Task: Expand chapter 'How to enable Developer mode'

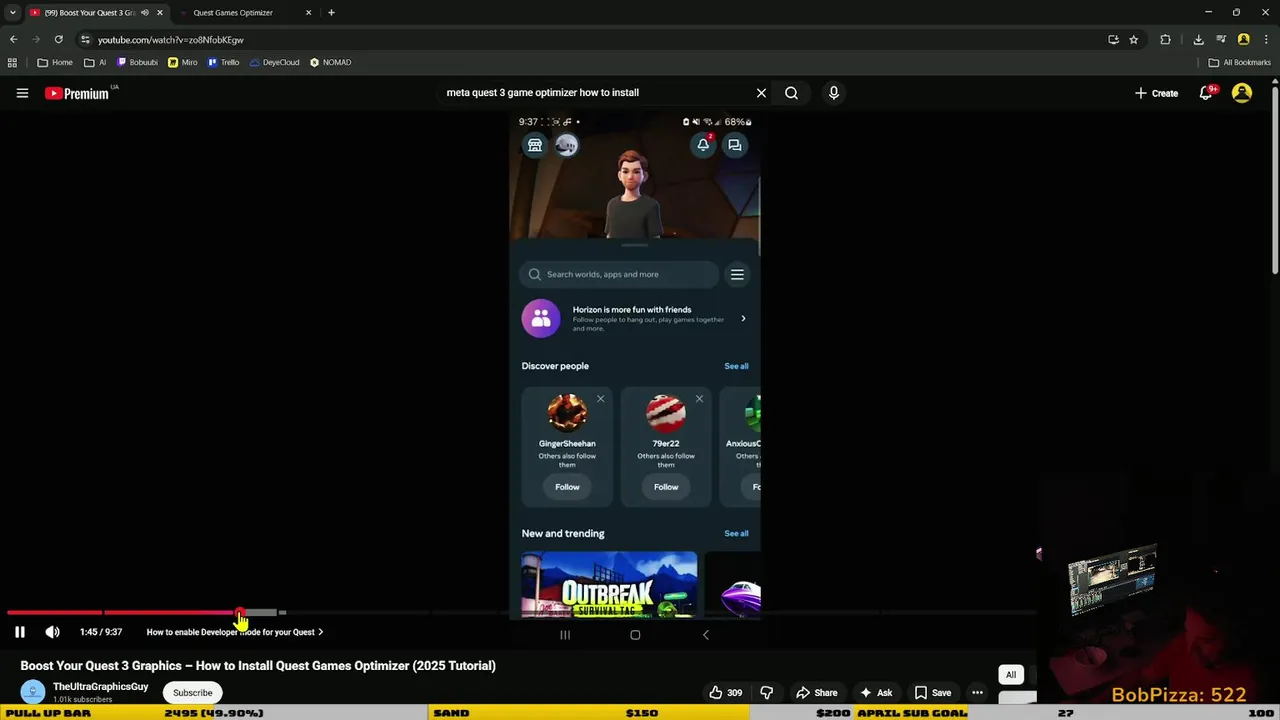Action: tap(235, 632)
